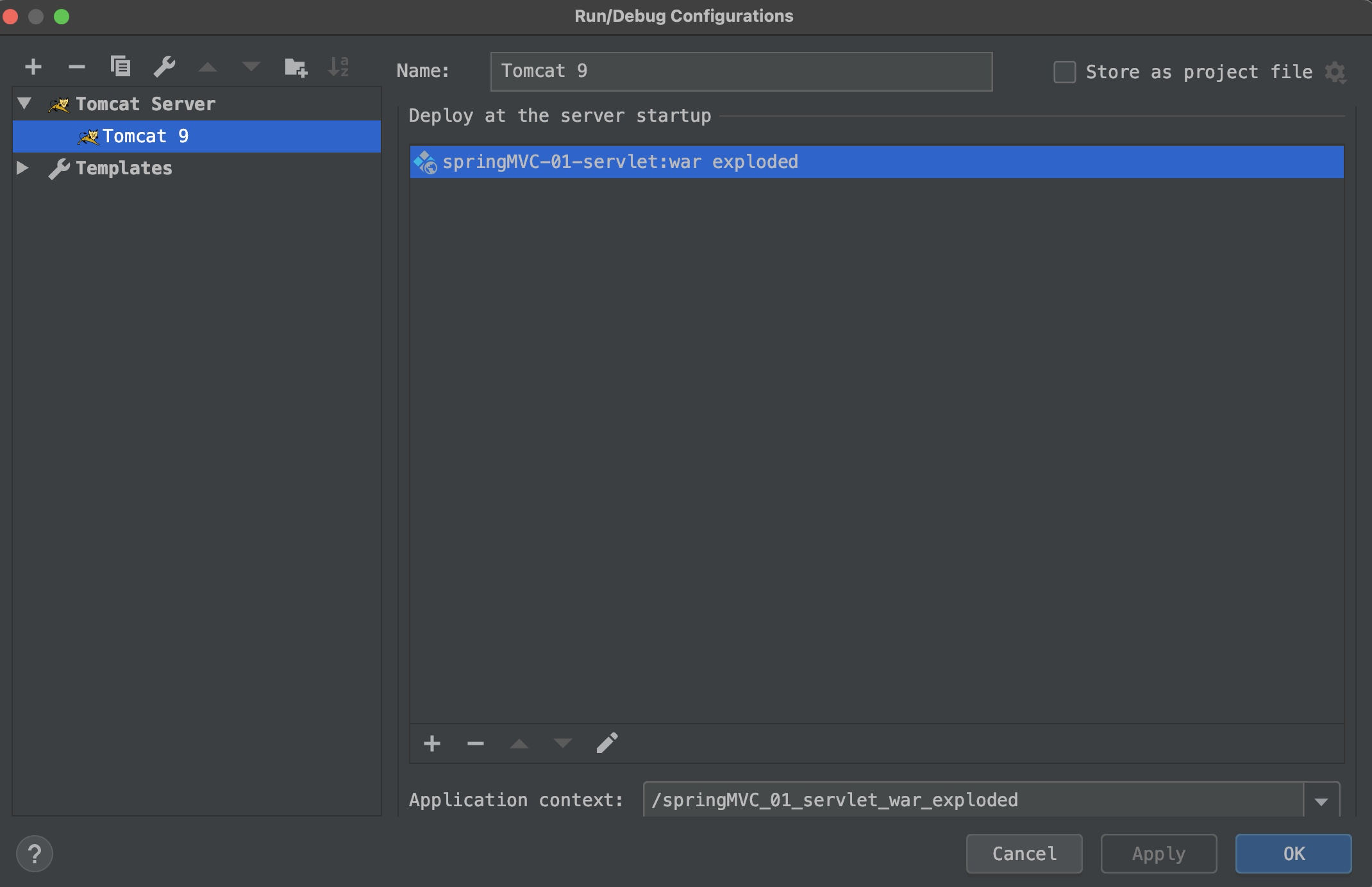Click the Add New Configuration plus icon
Image resolution: width=1372 pixels, height=887 pixels.
(x=33, y=67)
